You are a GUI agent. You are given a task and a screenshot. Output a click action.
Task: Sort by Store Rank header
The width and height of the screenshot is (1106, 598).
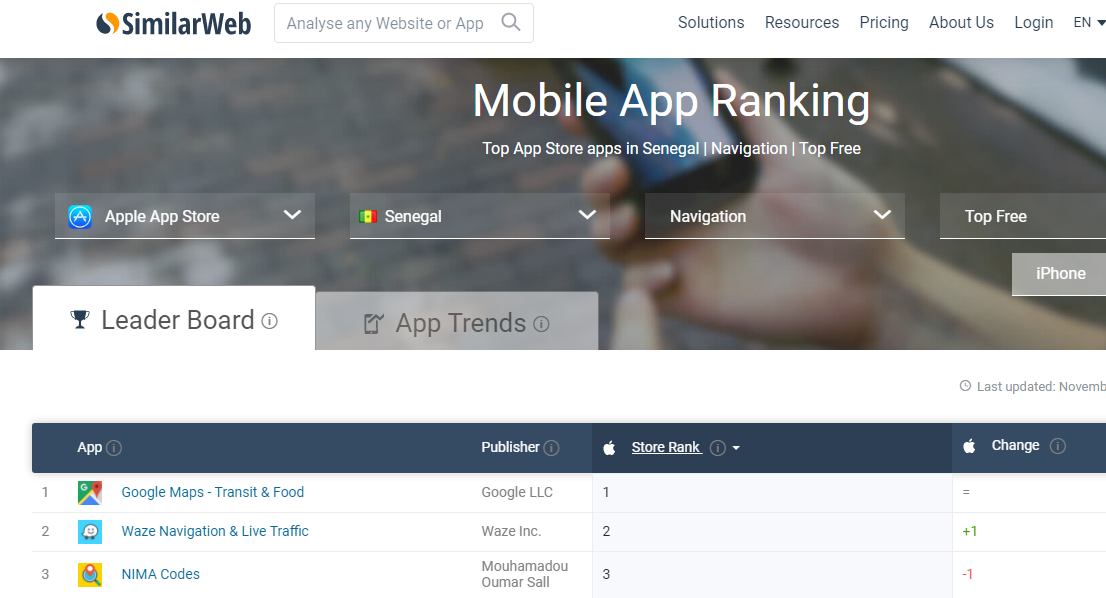[x=666, y=447]
